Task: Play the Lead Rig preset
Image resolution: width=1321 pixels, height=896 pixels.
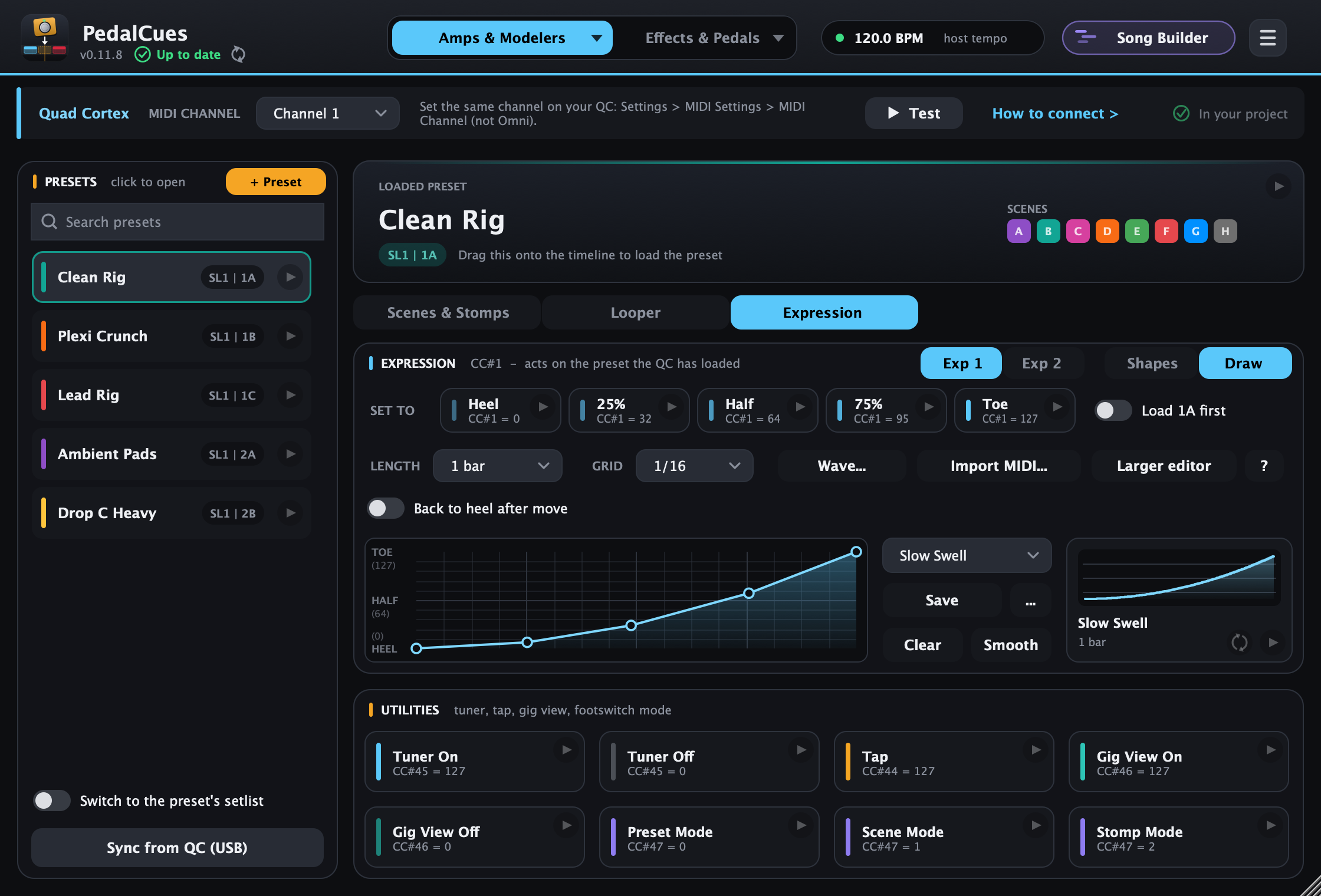Action: [x=290, y=395]
